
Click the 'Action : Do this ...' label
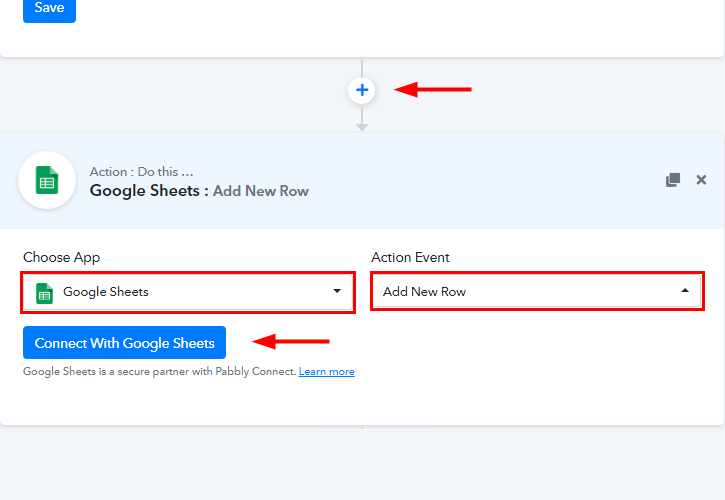tap(141, 172)
